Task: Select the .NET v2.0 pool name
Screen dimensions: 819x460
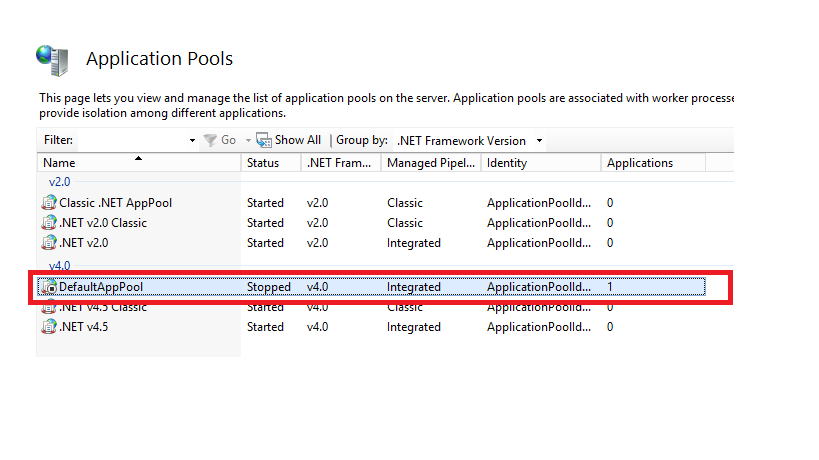Action: coord(84,243)
